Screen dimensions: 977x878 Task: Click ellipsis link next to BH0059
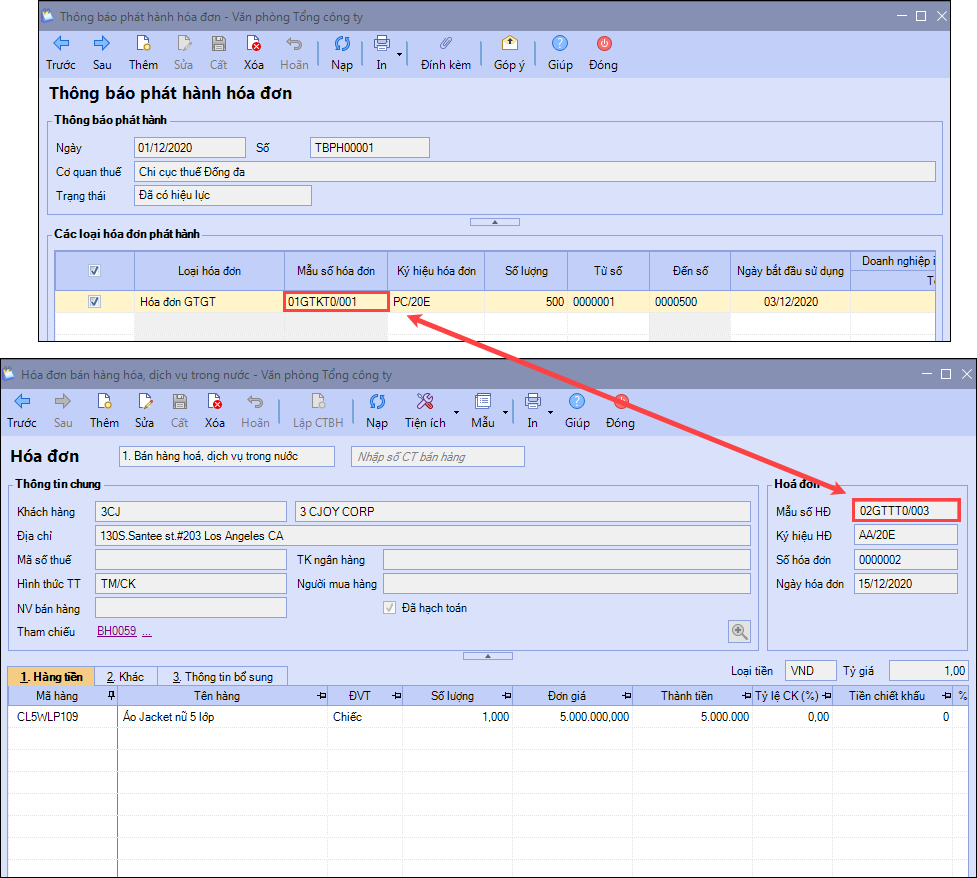point(147,632)
